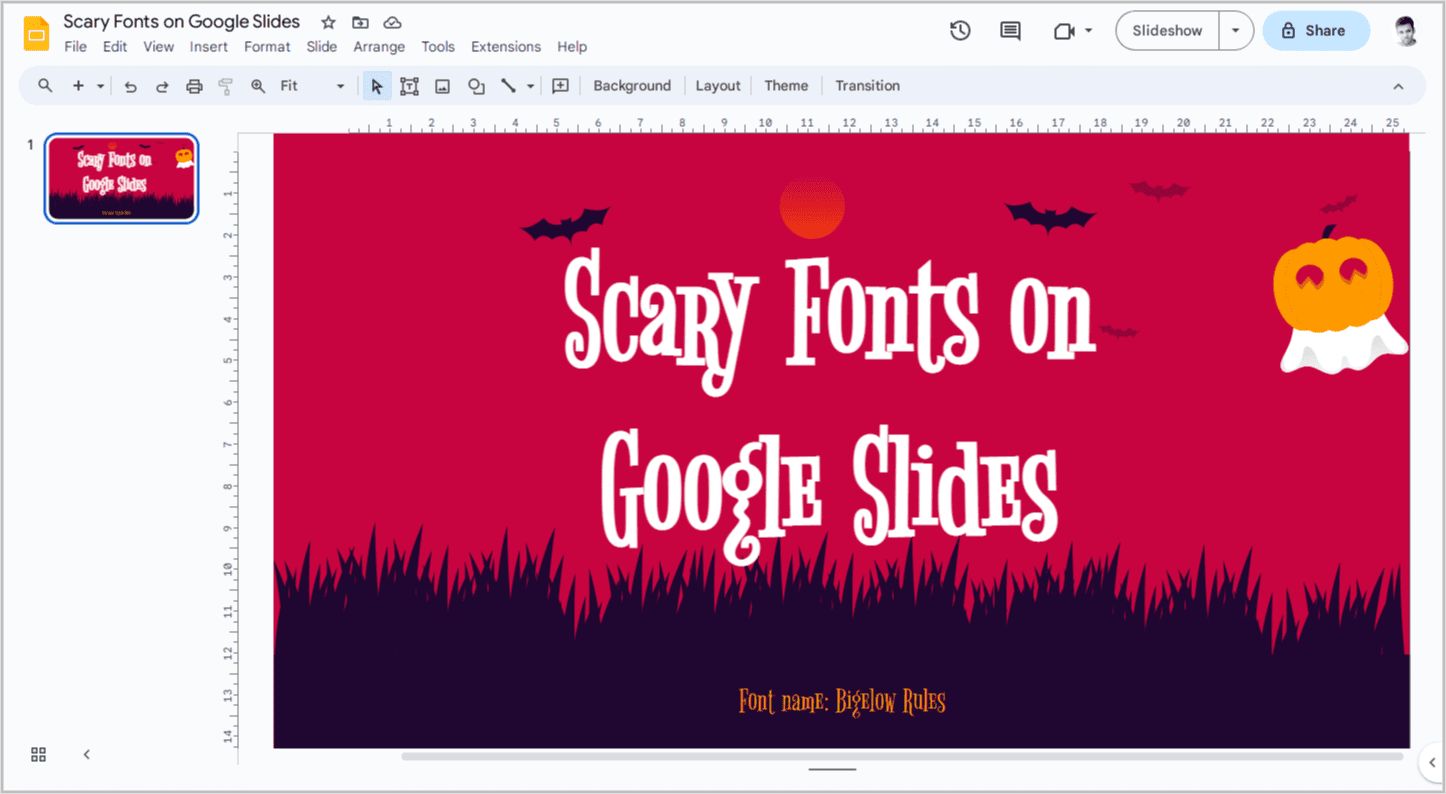Open the comments history icon
The height and width of the screenshot is (794, 1446).
(x=1011, y=31)
